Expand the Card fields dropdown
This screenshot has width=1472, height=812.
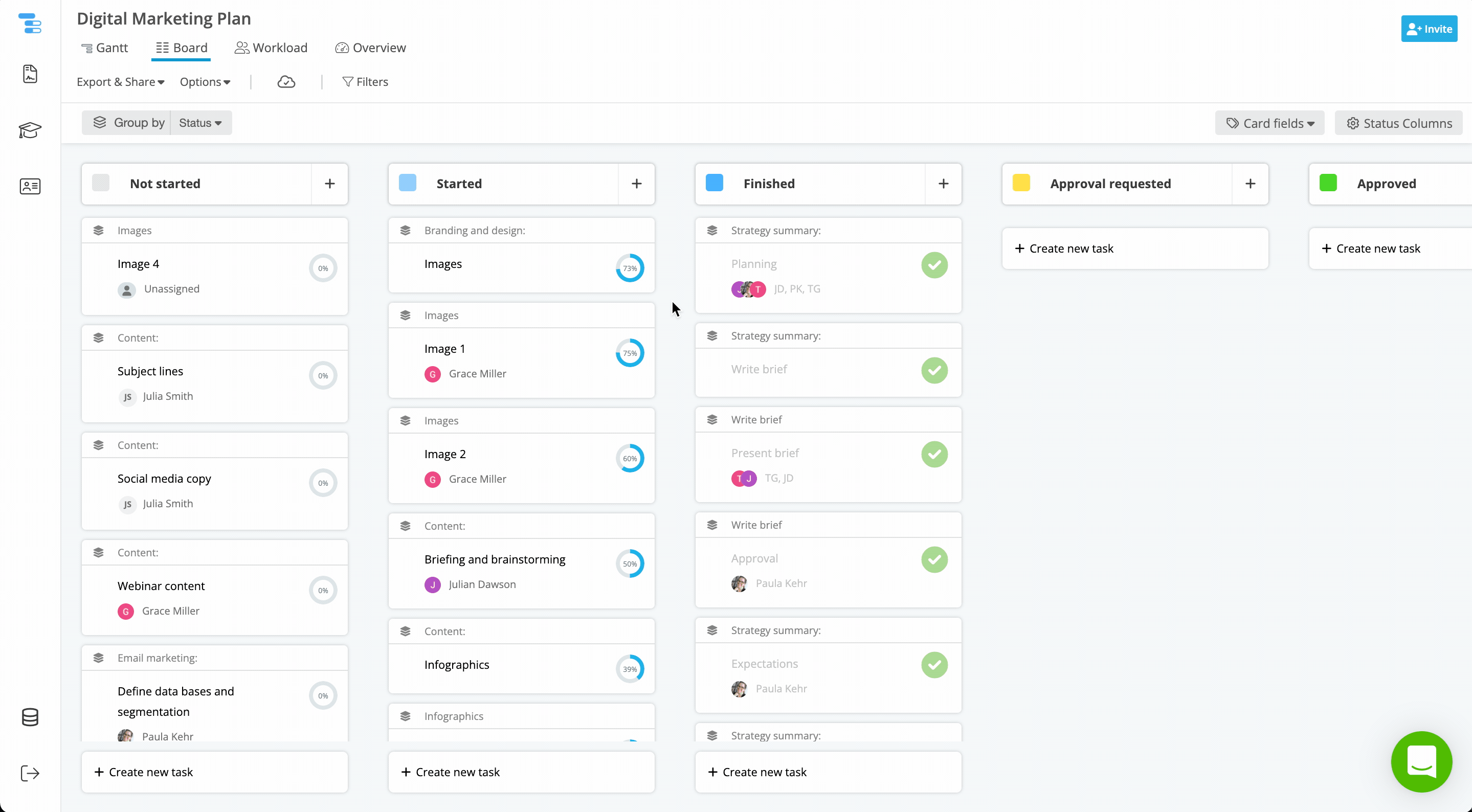(1269, 123)
